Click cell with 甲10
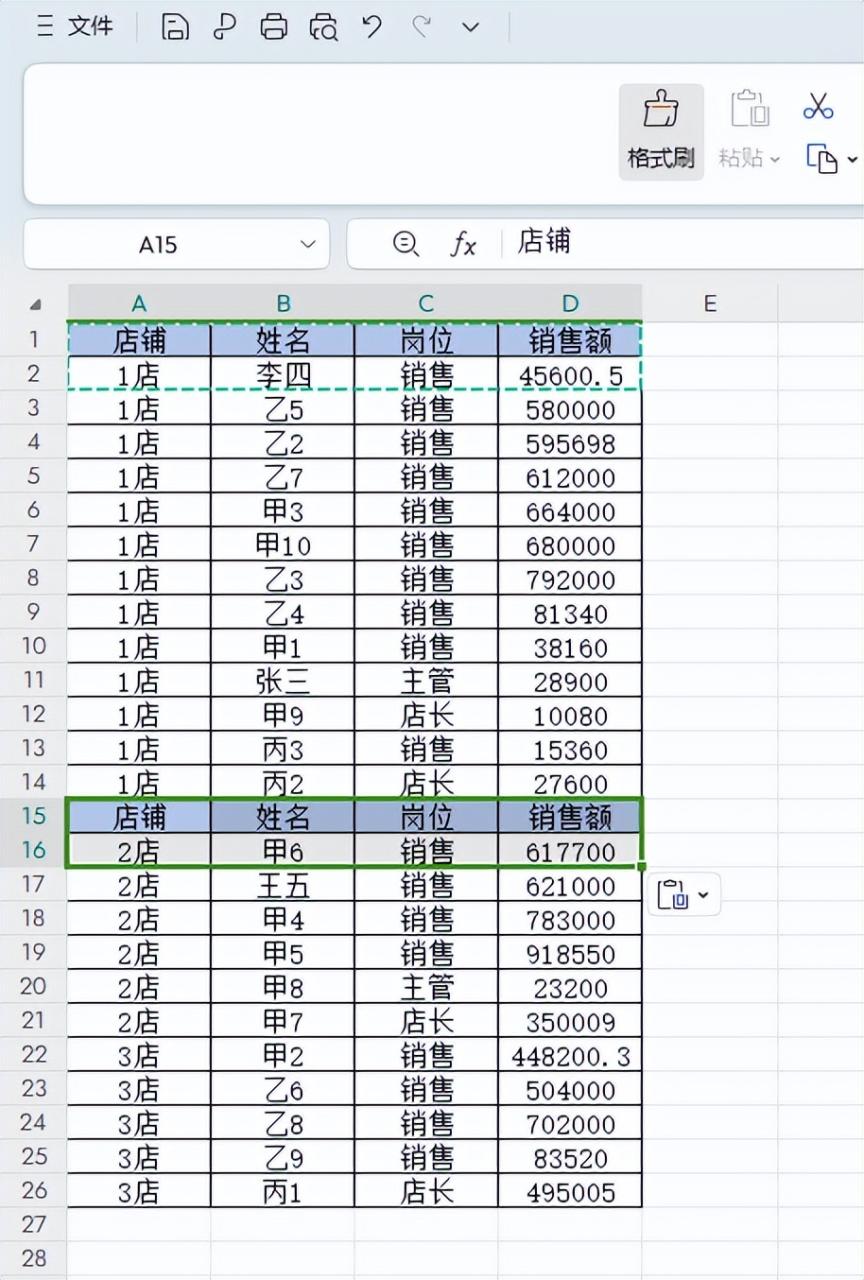 [x=283, y=545]
